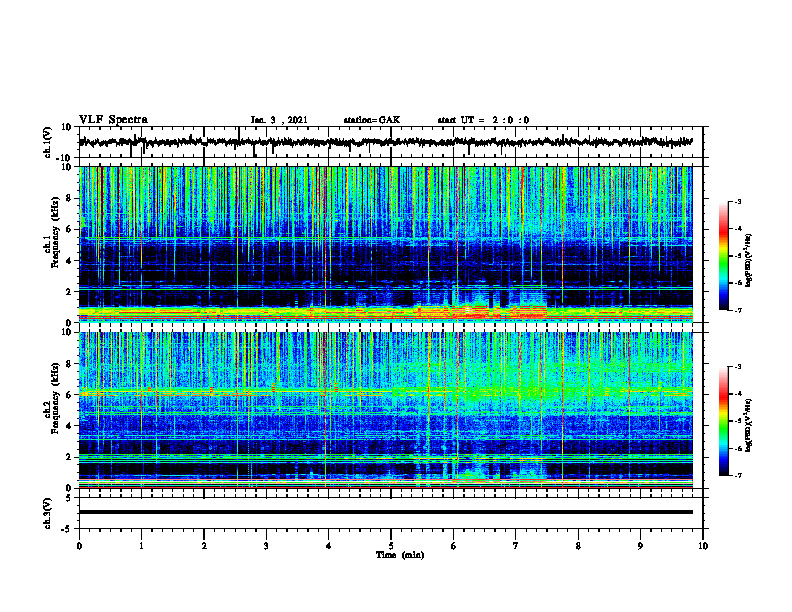Click the "8" kHz tick on ch.1 spectrogram axis
The image size is (792, 612).
(x=69, y=198)
